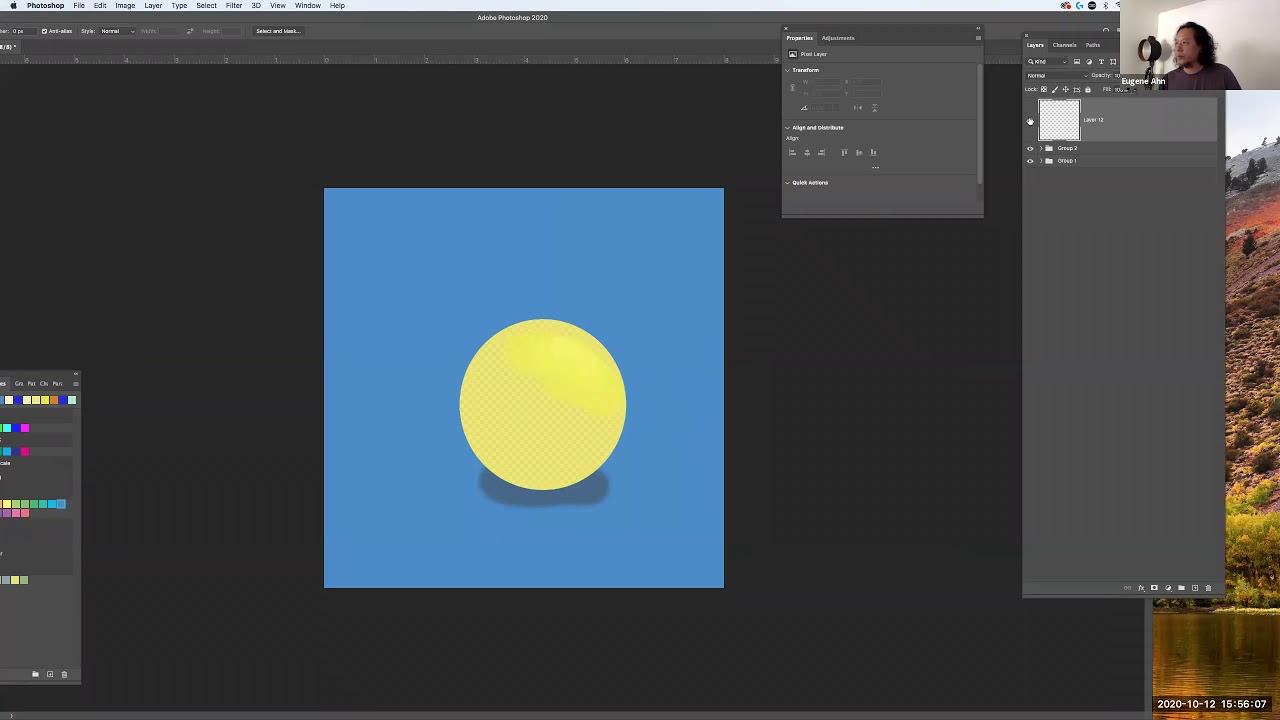
Task: Open the Photoshop application menu
Action: pyautogui.click(x=46, y=6)
